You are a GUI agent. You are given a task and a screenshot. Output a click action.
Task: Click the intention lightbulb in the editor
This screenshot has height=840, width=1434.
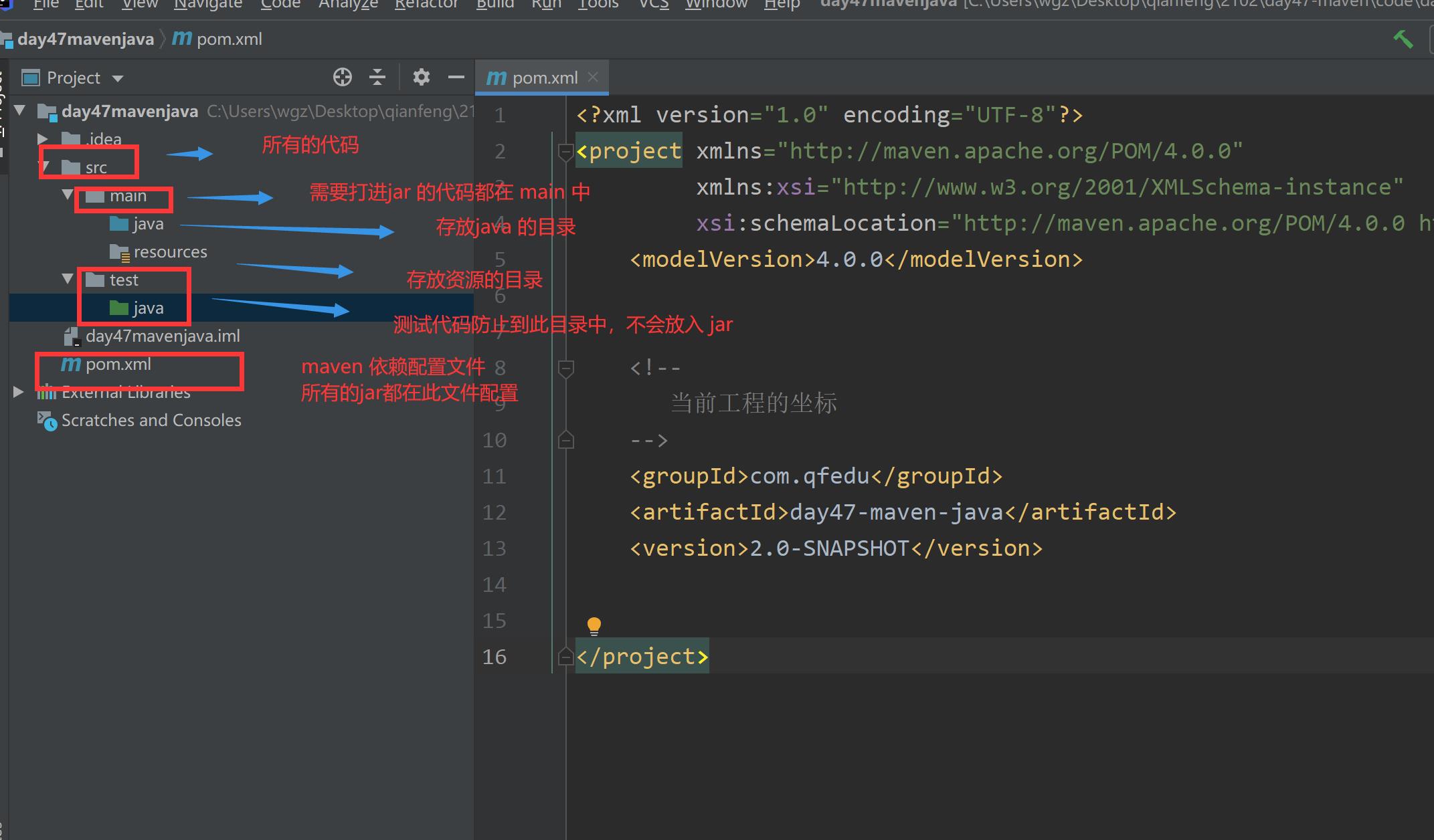click(x=594, y=626)
